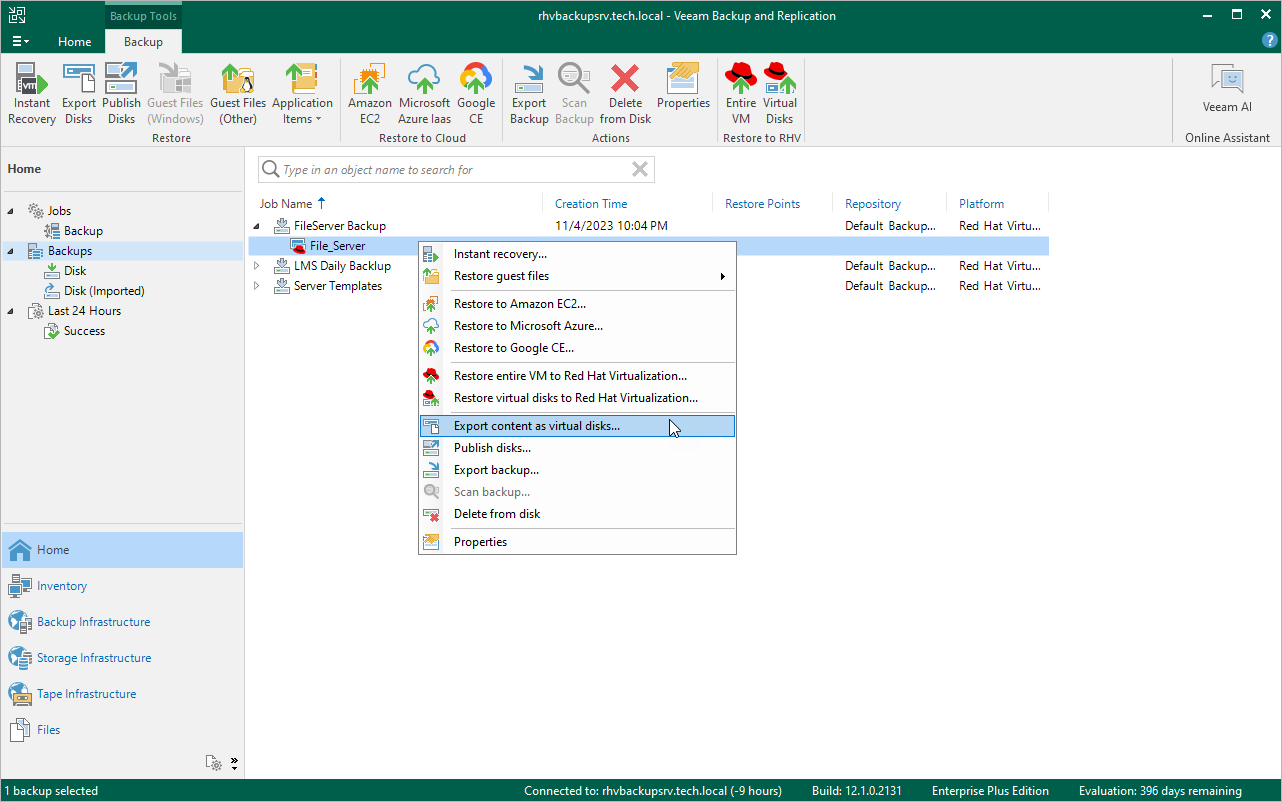1282x802 pixels.
Task: Open the Backup Infrastructure view
Action: (x=122, y=622)
